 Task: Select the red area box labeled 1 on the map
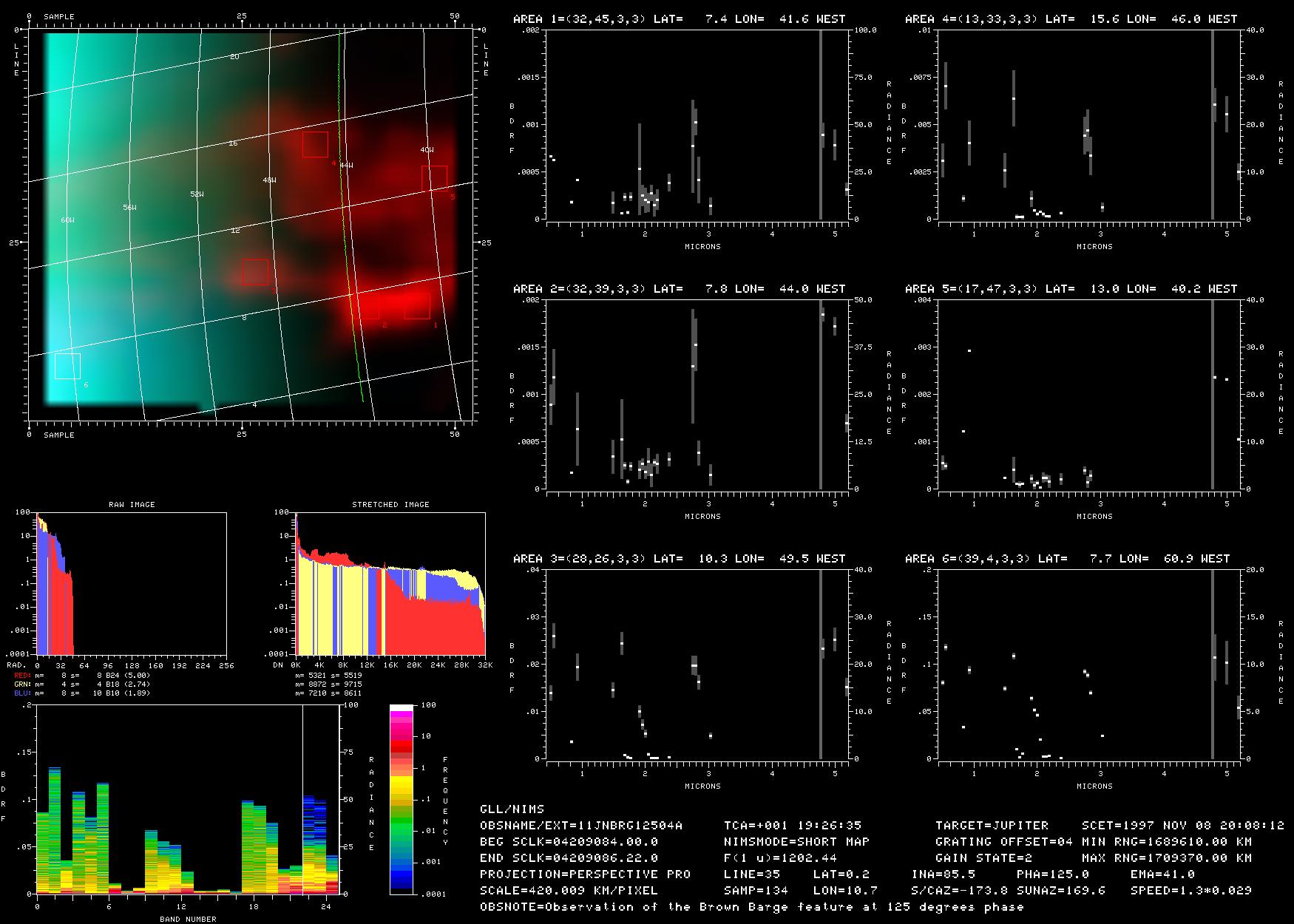coord(418,306)
